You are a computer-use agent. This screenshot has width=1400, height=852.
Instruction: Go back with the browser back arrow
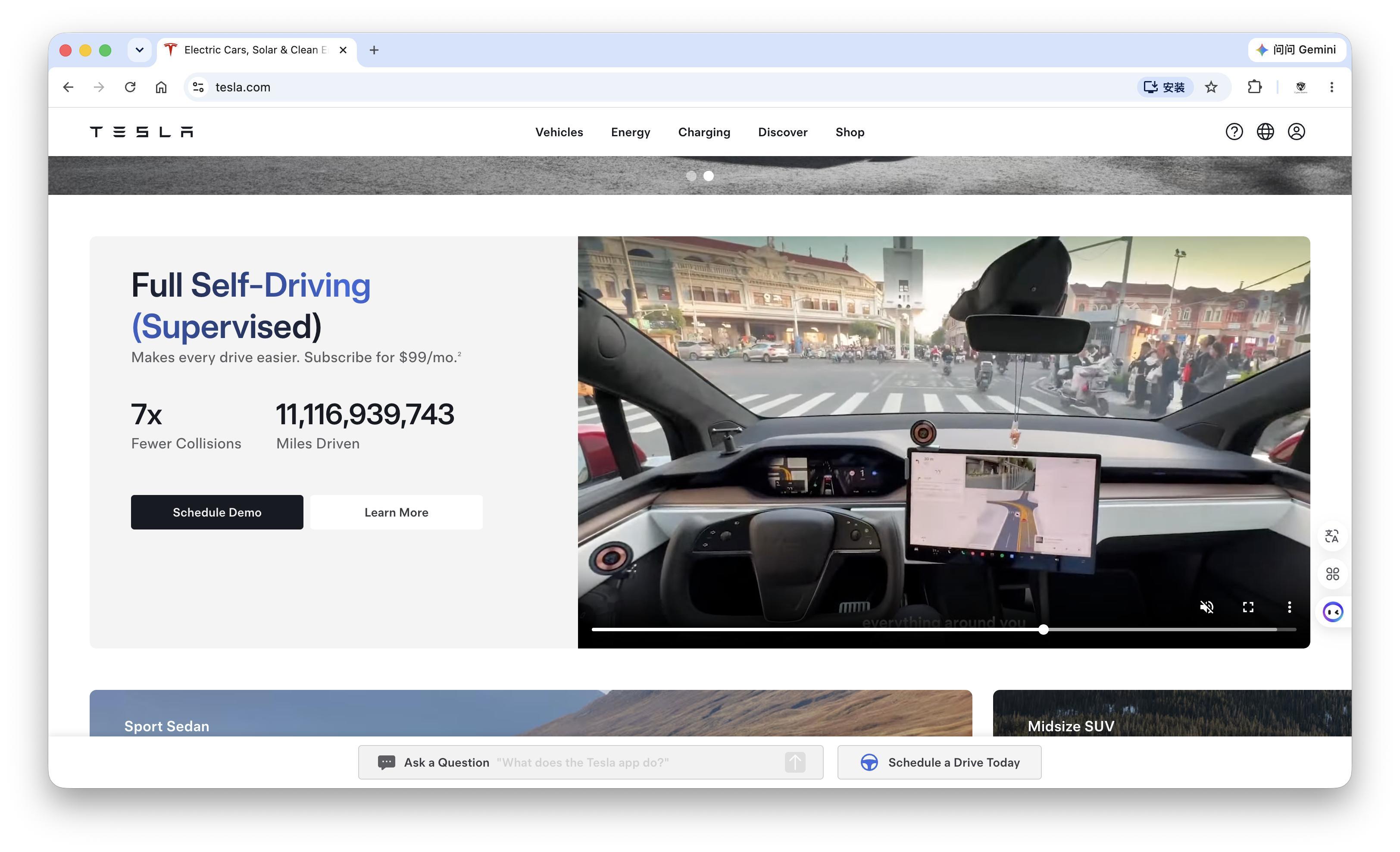[x=68, y=87]
